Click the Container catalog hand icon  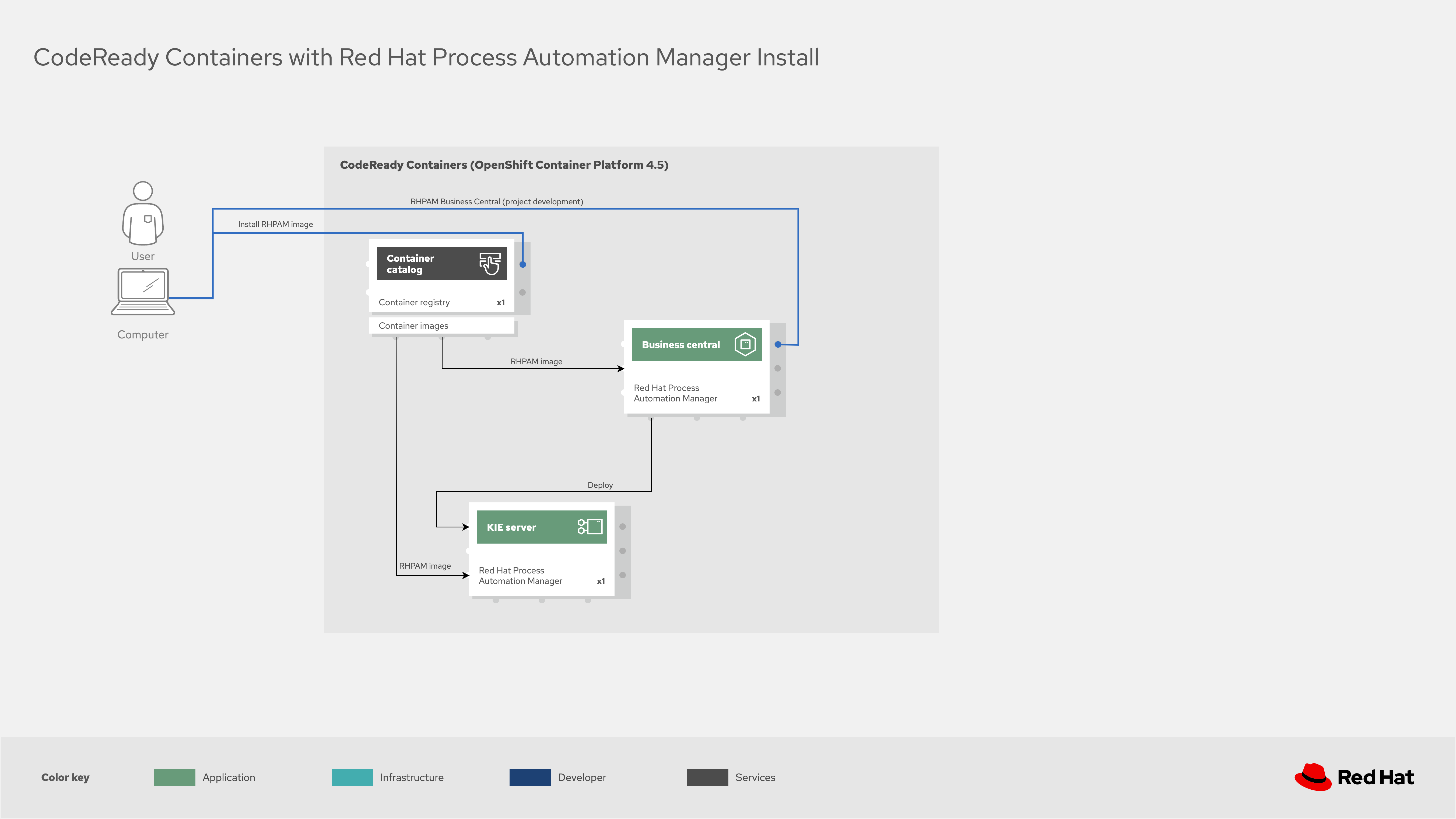click(489, 263)
